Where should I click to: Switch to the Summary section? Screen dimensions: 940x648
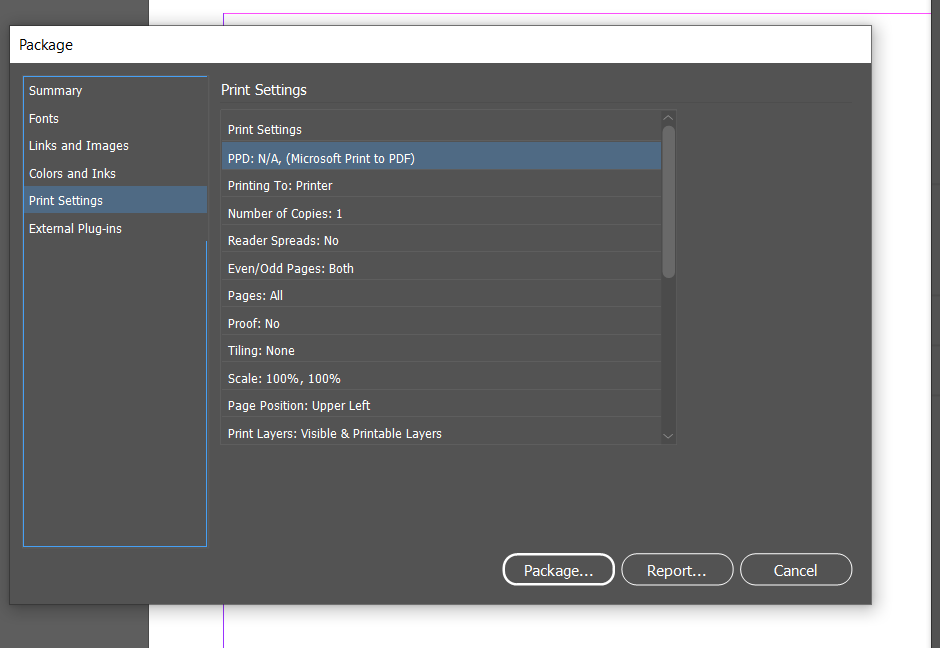[x=55, y=90]
